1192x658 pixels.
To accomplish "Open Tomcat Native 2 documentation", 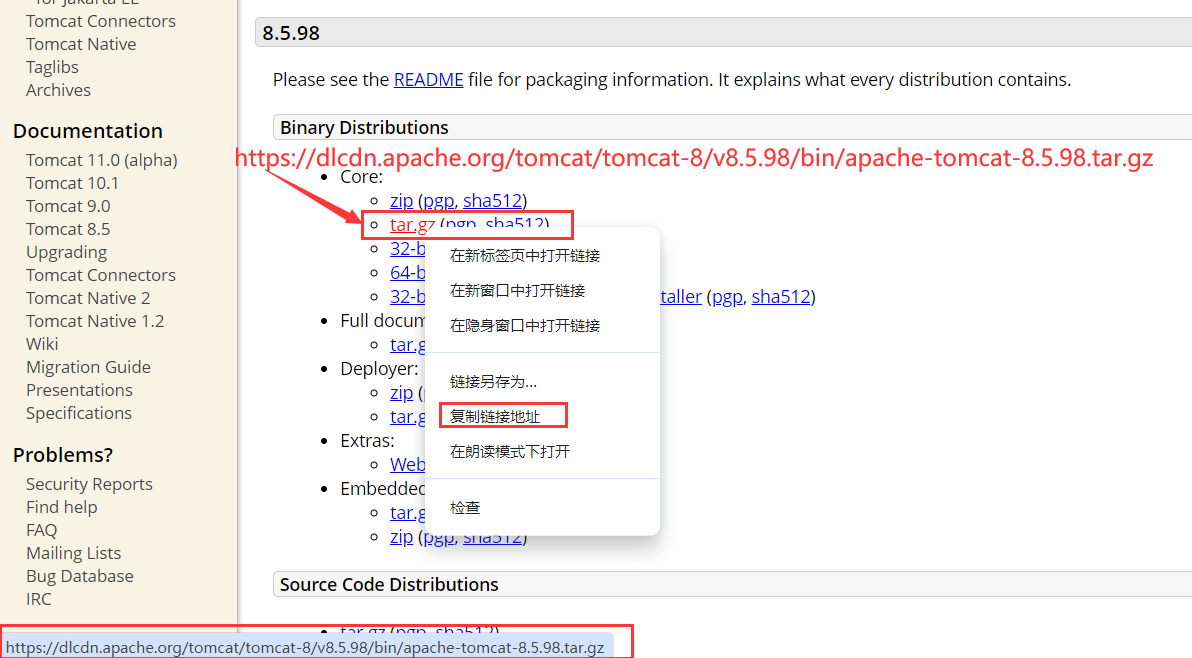I will coord(87,298).
